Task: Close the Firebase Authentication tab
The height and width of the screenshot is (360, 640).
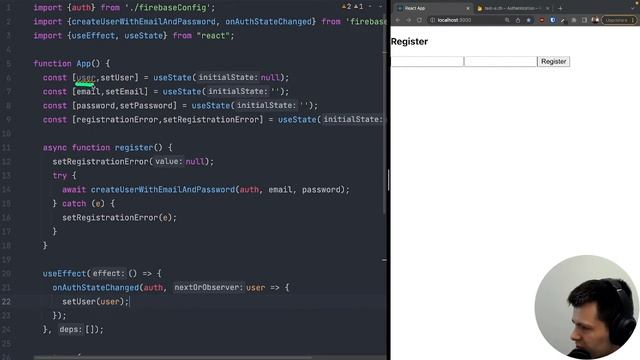Action: point(548,8)
